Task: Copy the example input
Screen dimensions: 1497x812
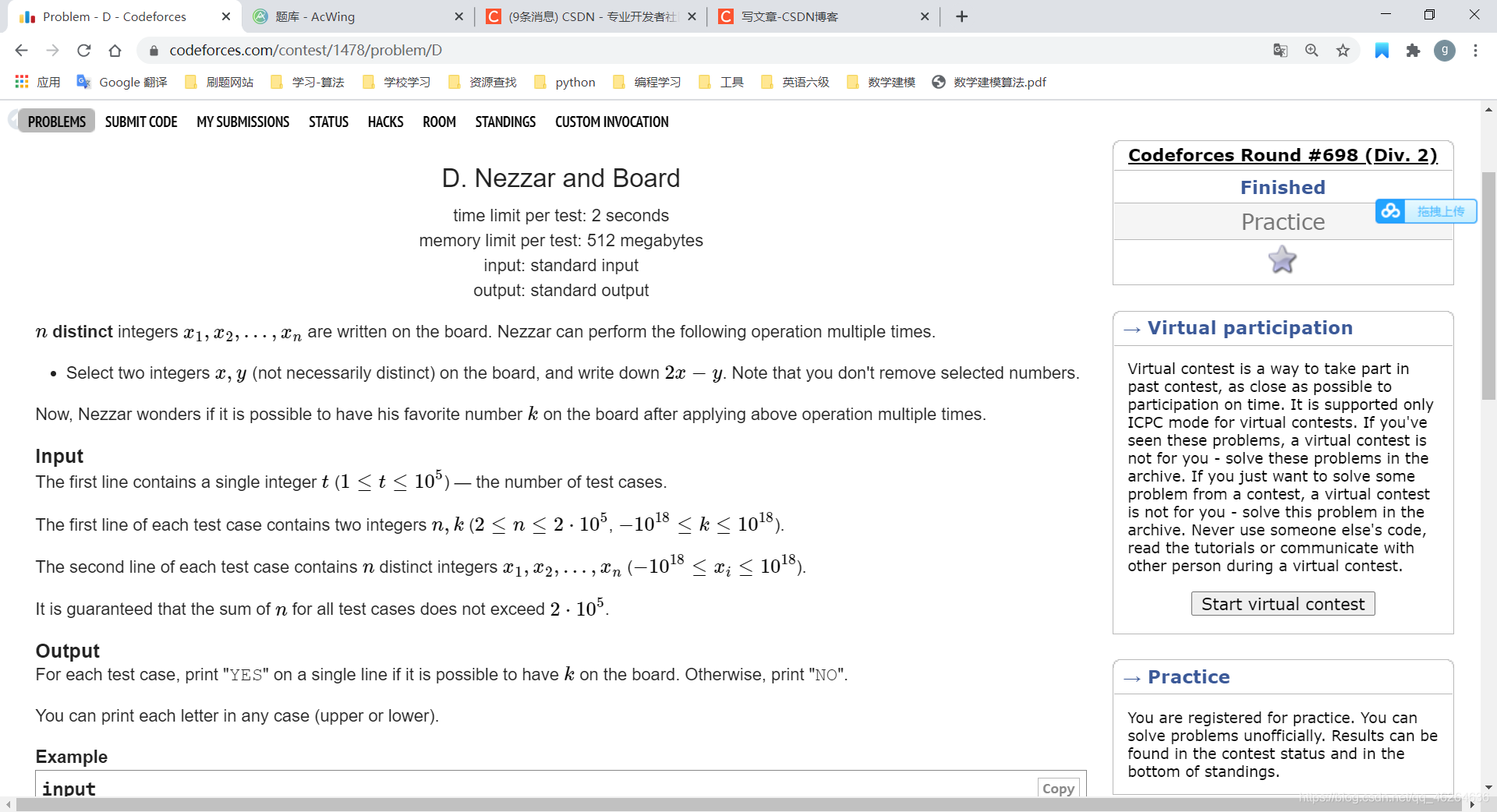Action: pos(1058,788)
